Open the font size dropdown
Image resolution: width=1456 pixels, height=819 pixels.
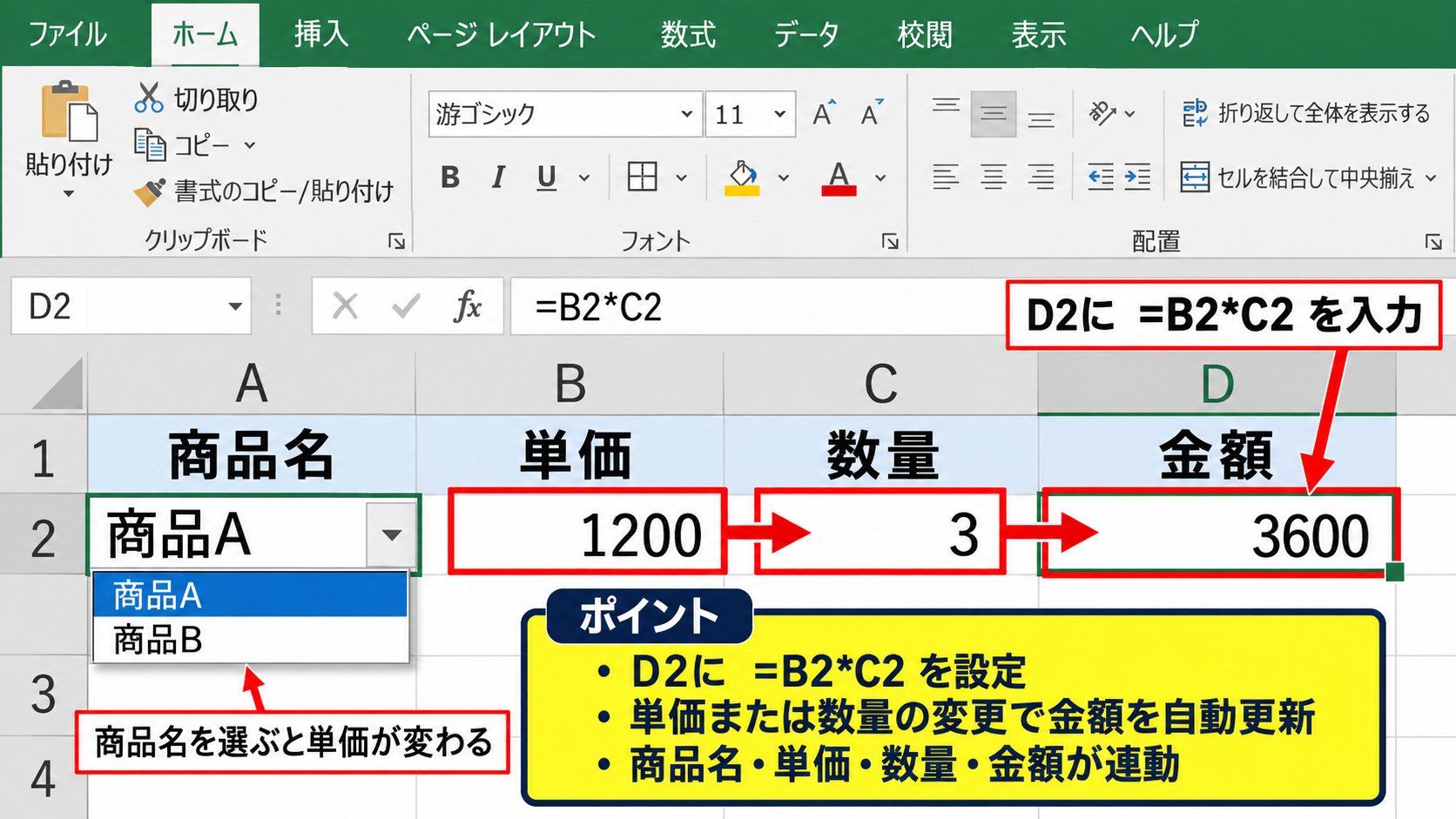pos(779,114)
